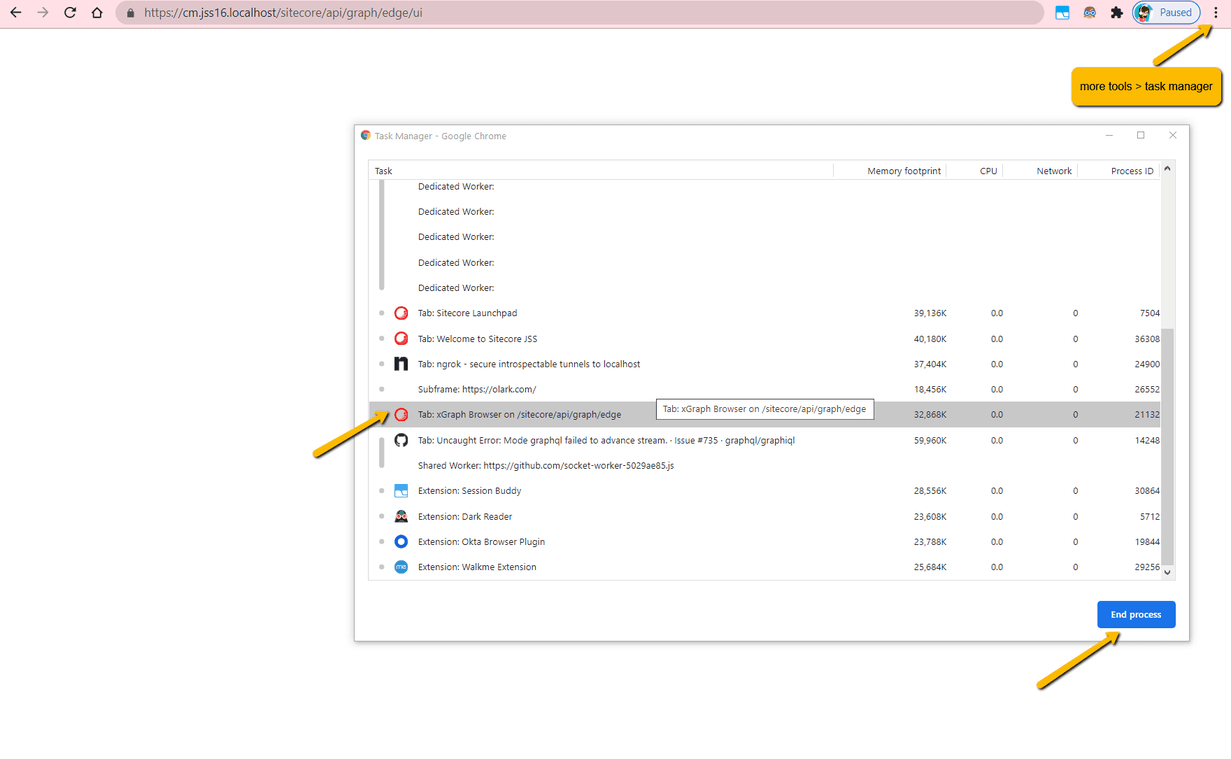Open Session Buddy toolbar extension icon
The image size is (1231, 759).
tap(1062, 13)
